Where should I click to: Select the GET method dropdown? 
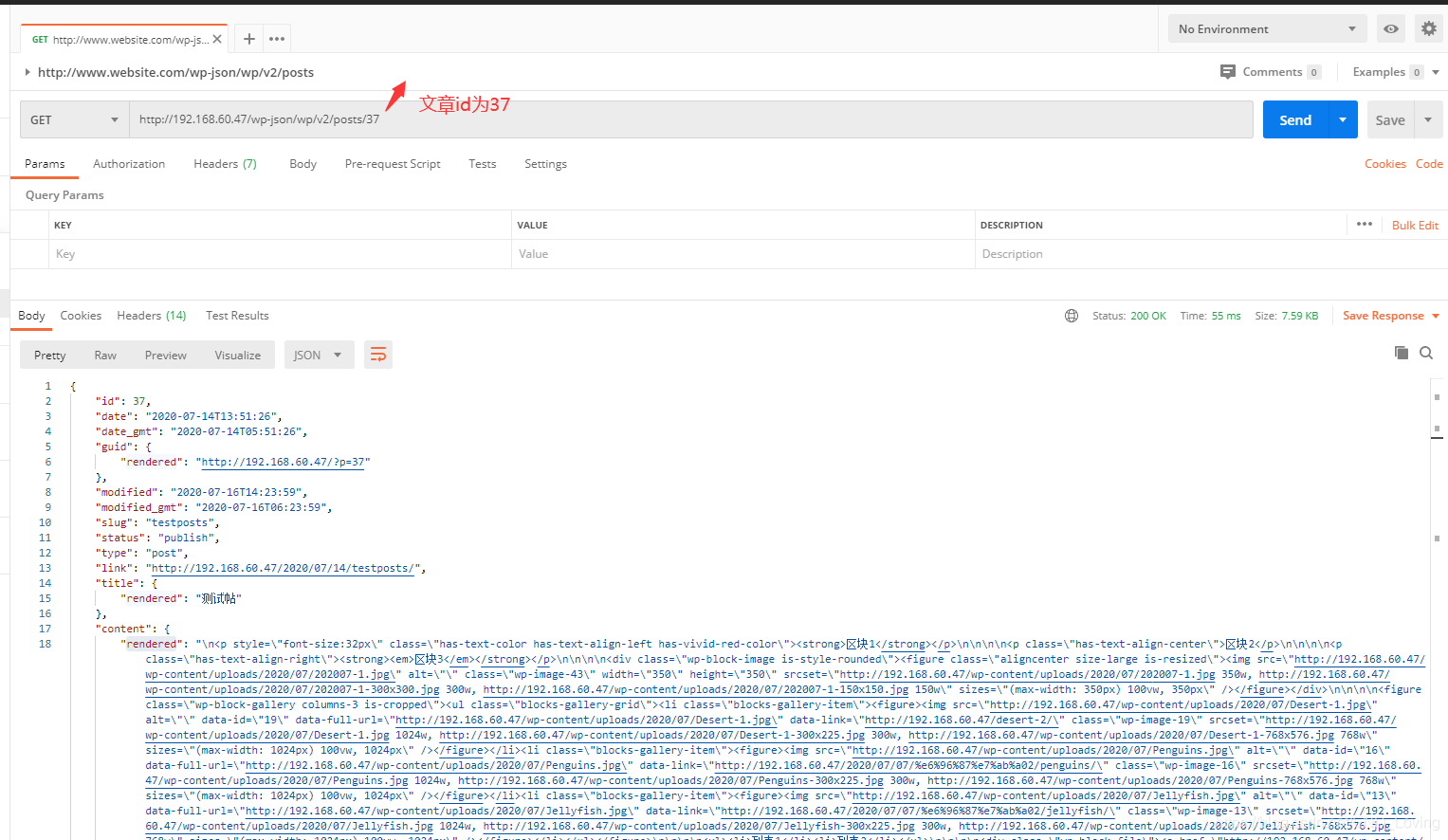(74, 119)
